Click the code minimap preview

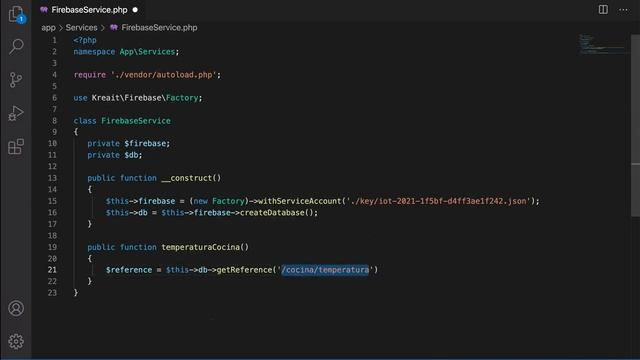click(602, 44)
